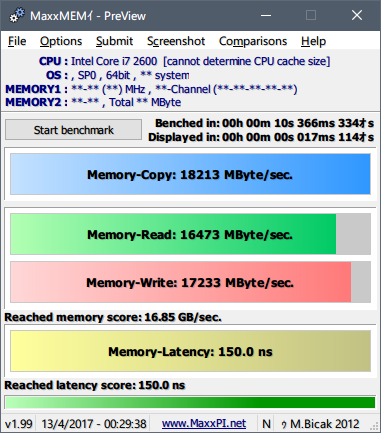The height and width of the screenshot is (433, 381).
Task: Open the File menu
Action: (x=17, y=41)
